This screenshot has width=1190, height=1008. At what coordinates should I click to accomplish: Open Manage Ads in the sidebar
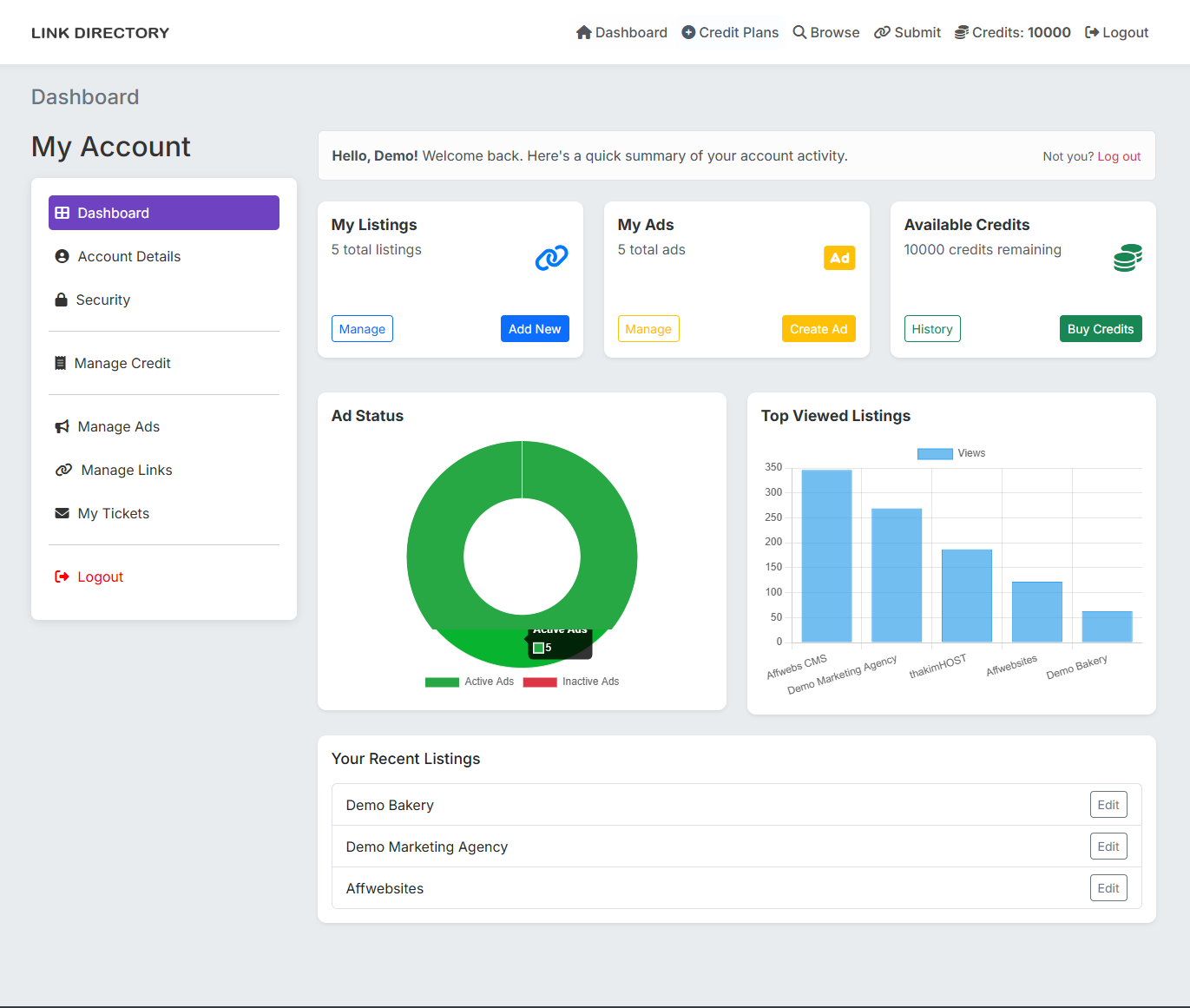tap(164, 426)
